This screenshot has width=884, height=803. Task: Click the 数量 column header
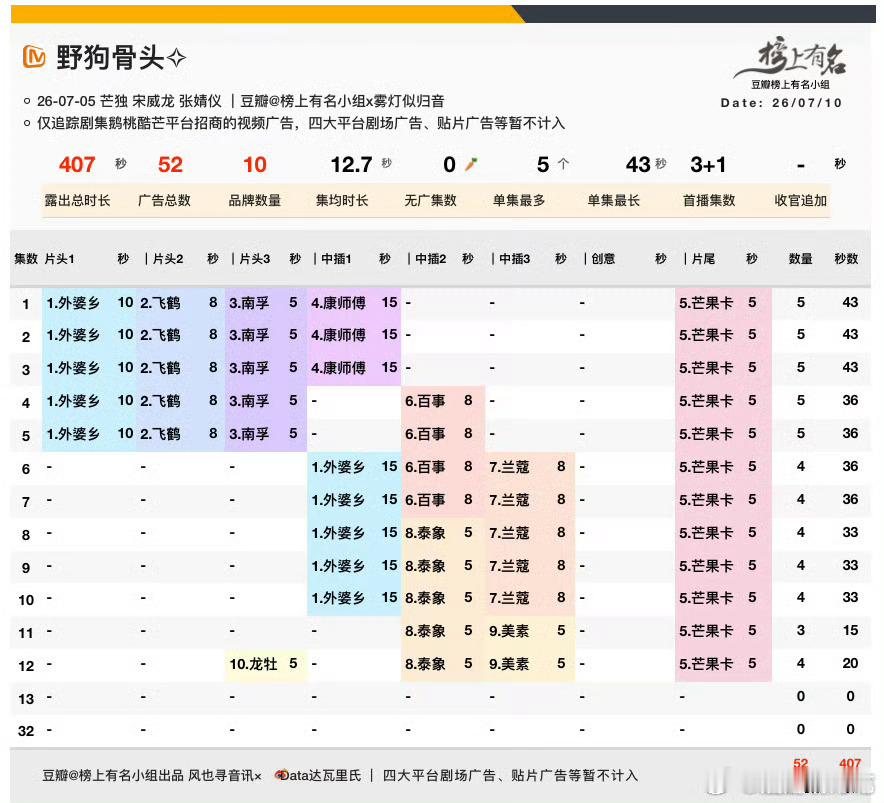pos(801,259)
